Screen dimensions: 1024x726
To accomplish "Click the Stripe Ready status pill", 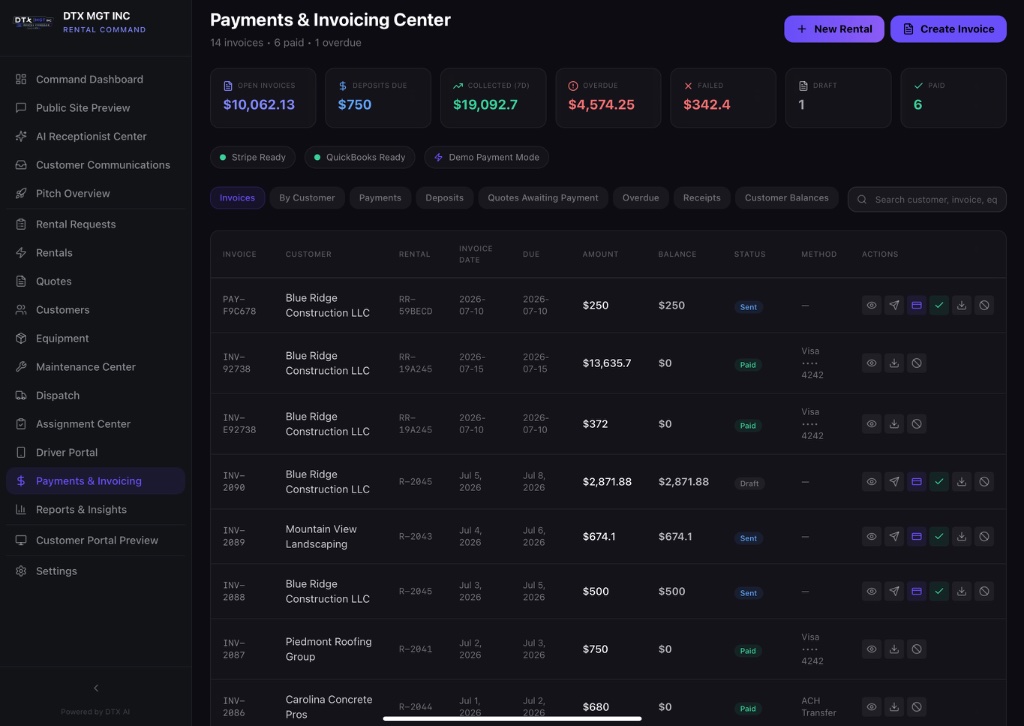I will point(253,157).
